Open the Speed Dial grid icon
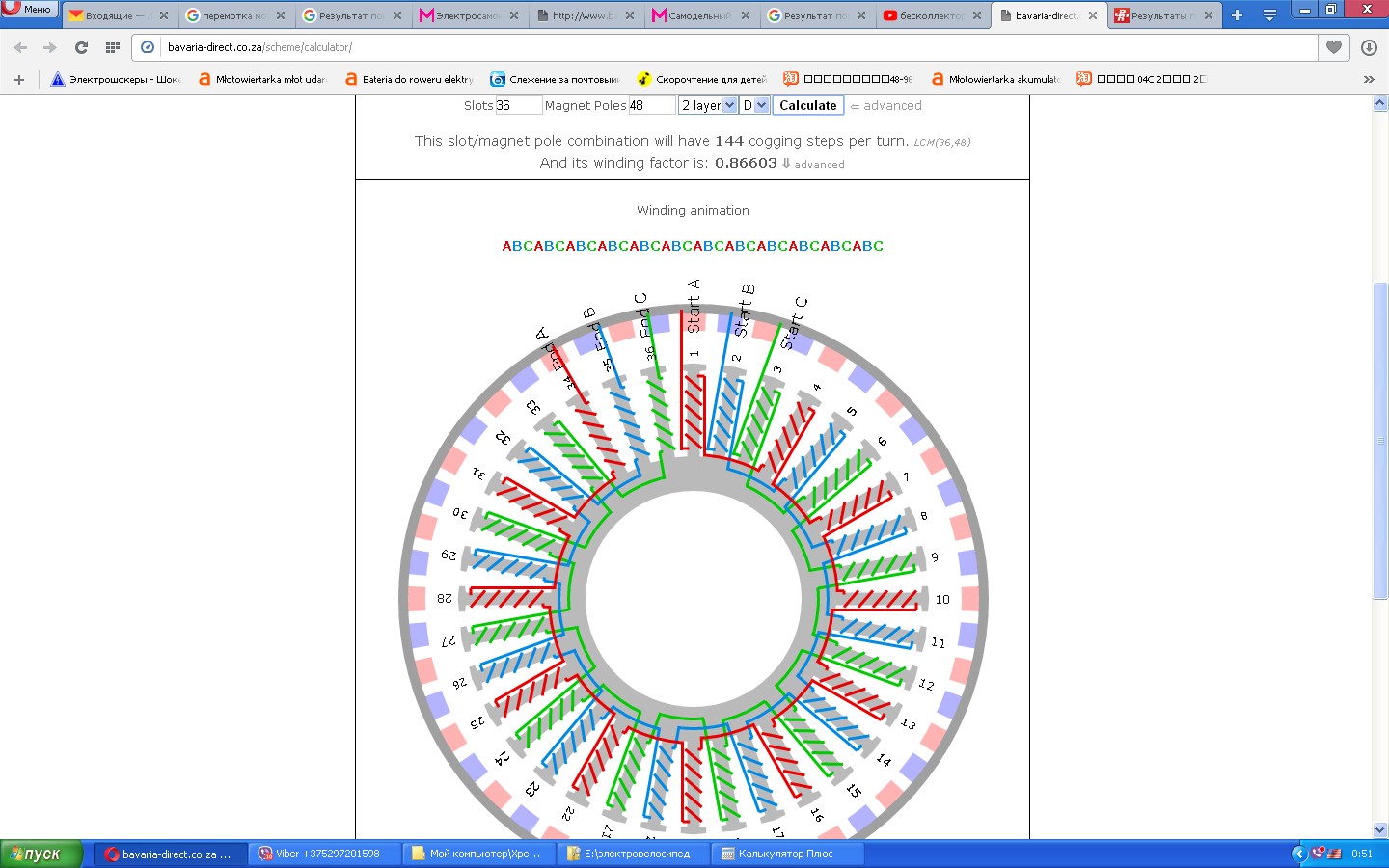This screenshot has width=1389, height=868. pos(113,47)
